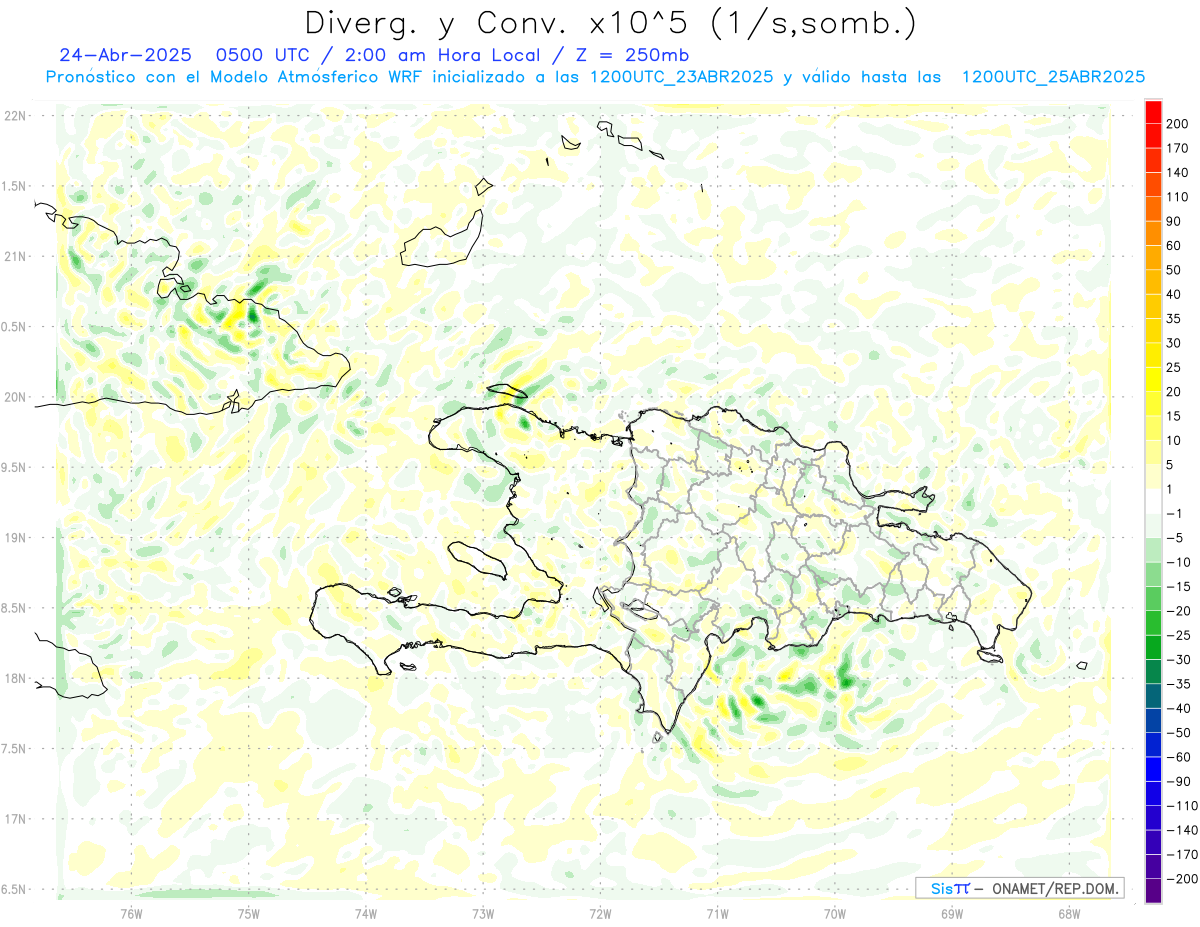
Task: Click the '-5' colorbar value
Action: pyautogui.click(x=1174, y=538)
